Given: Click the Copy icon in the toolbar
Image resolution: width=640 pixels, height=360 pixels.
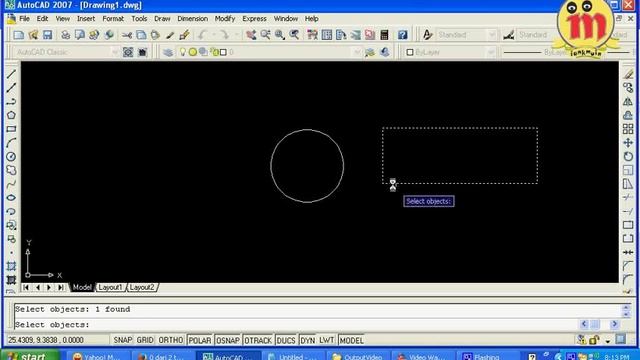Looking at the screenshot, I should click(x=141, y=35).
